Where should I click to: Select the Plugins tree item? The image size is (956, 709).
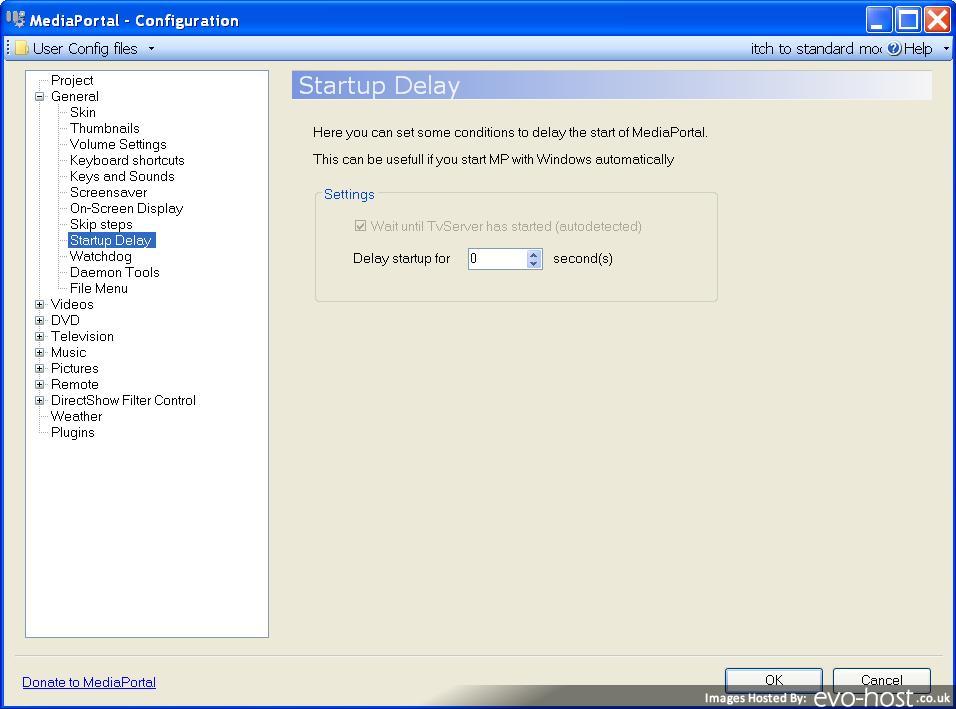pos(73,433)
